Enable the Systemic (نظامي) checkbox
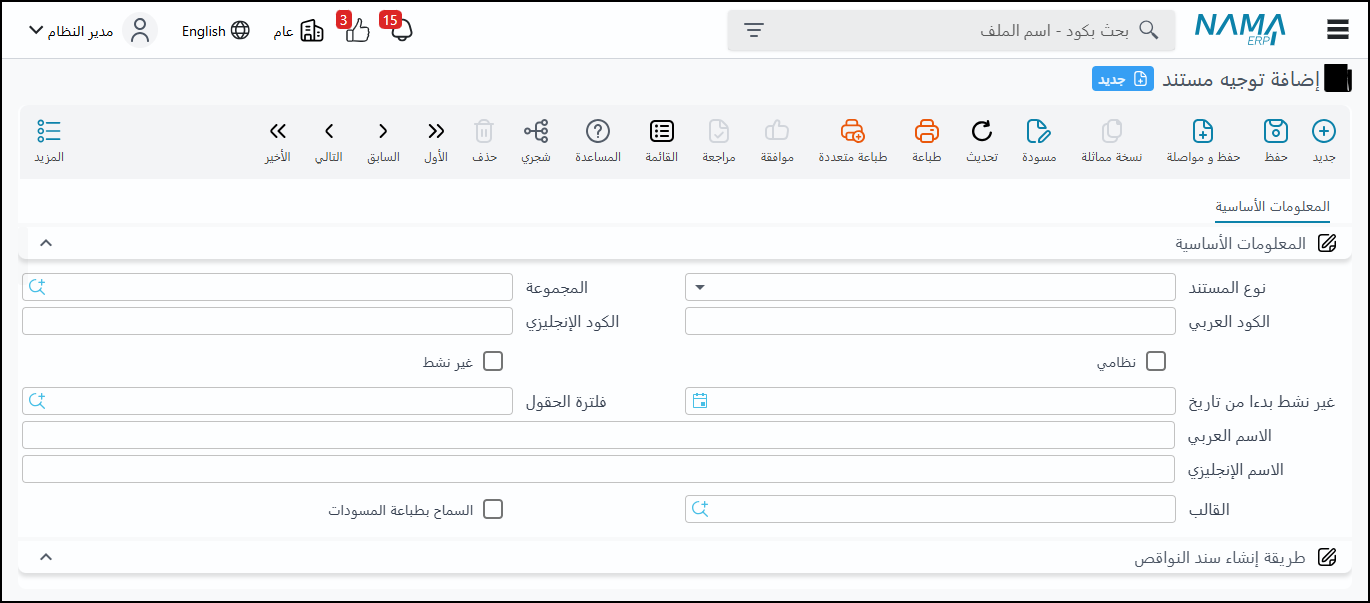 (1155, 362)
